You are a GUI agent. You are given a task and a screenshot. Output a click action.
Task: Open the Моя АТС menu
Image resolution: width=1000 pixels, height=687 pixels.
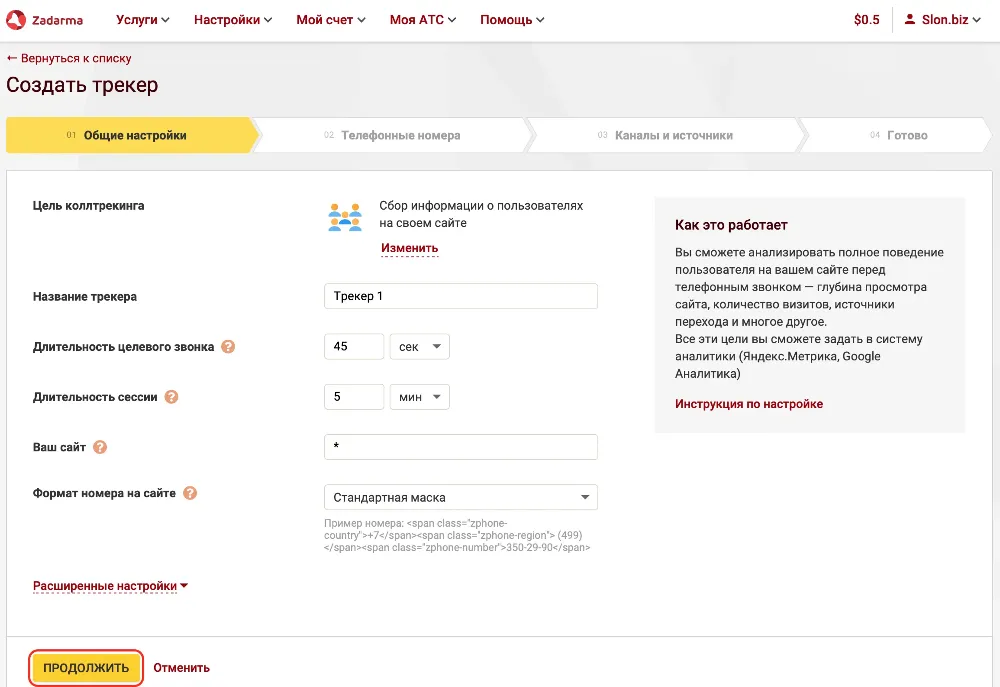tap(423, 20)
